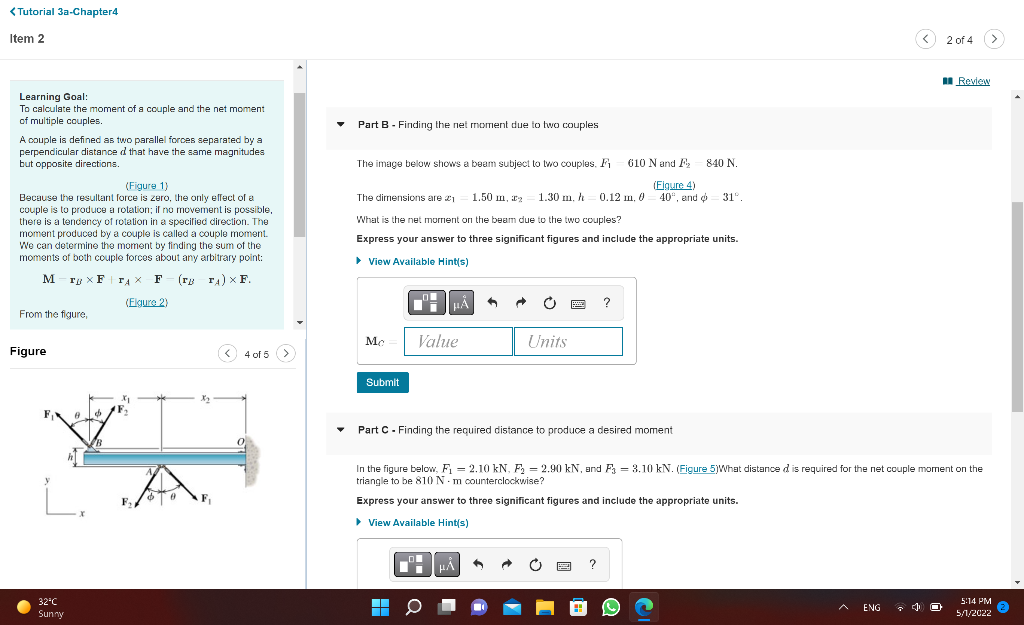This screenshot has height=625, width=1024.
Task: Open Mail app on taskbar
Action: point(512,607)
